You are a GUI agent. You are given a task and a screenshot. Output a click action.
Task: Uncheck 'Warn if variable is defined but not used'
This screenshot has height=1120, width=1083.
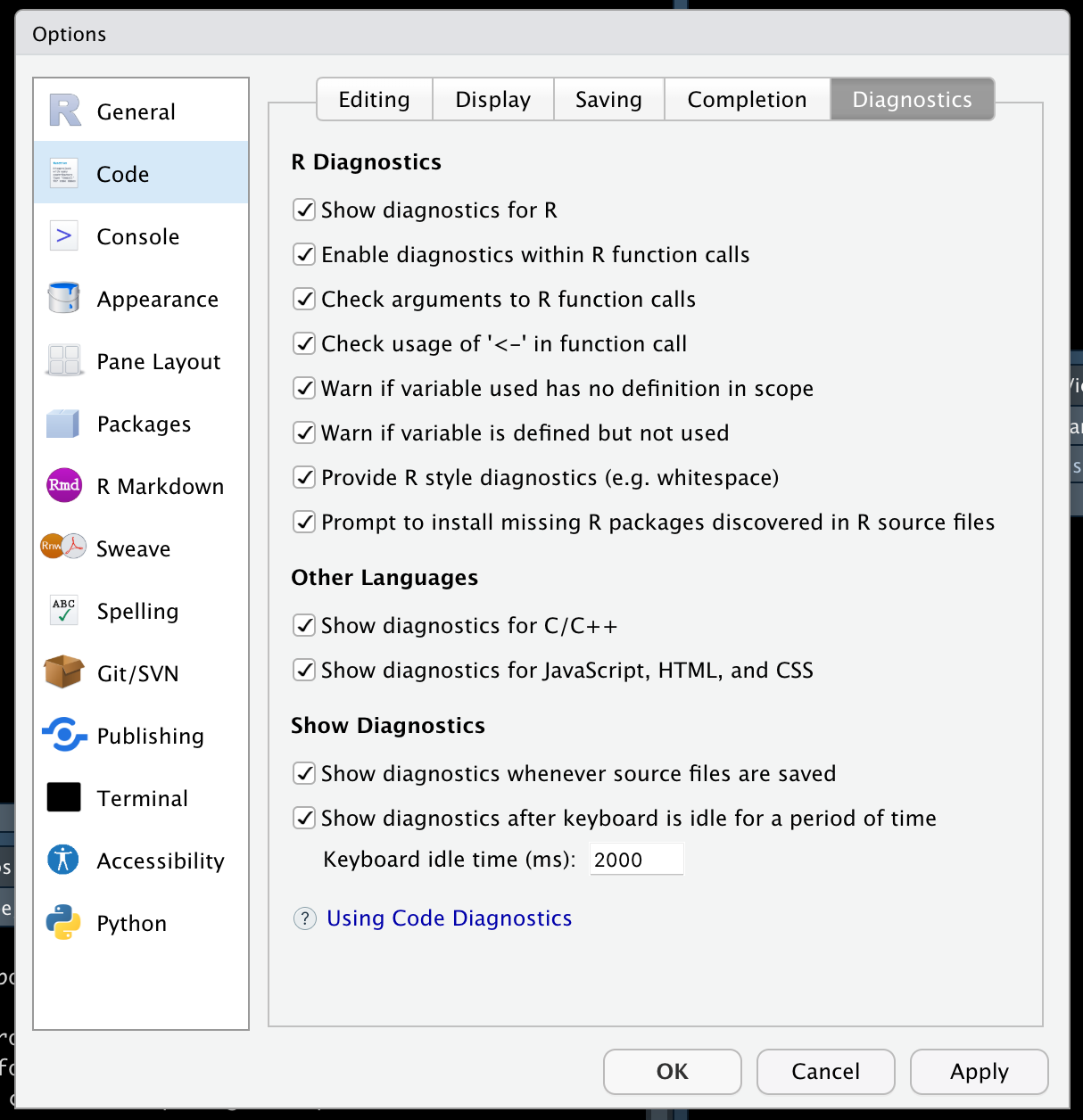[304, 432]
